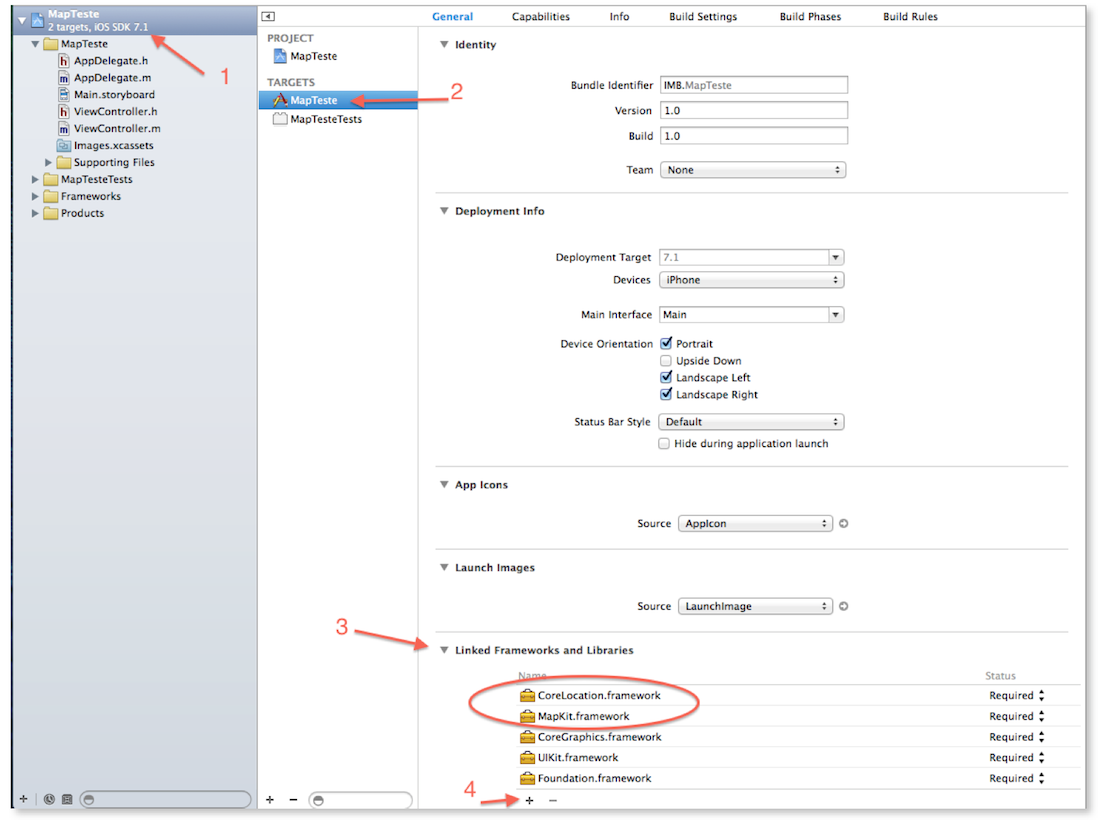Open the Team dropdown
Viewport: 1100px width, 827px height.
(x=753, y=170)
